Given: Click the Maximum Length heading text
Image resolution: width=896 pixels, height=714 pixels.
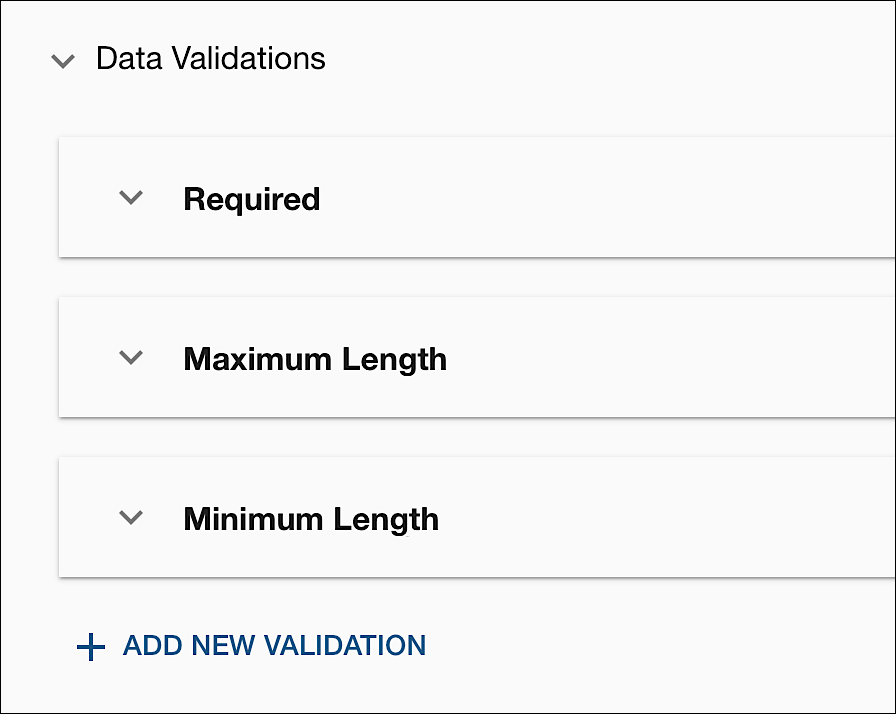Looking at the screenshot, I should coord(315,359).
